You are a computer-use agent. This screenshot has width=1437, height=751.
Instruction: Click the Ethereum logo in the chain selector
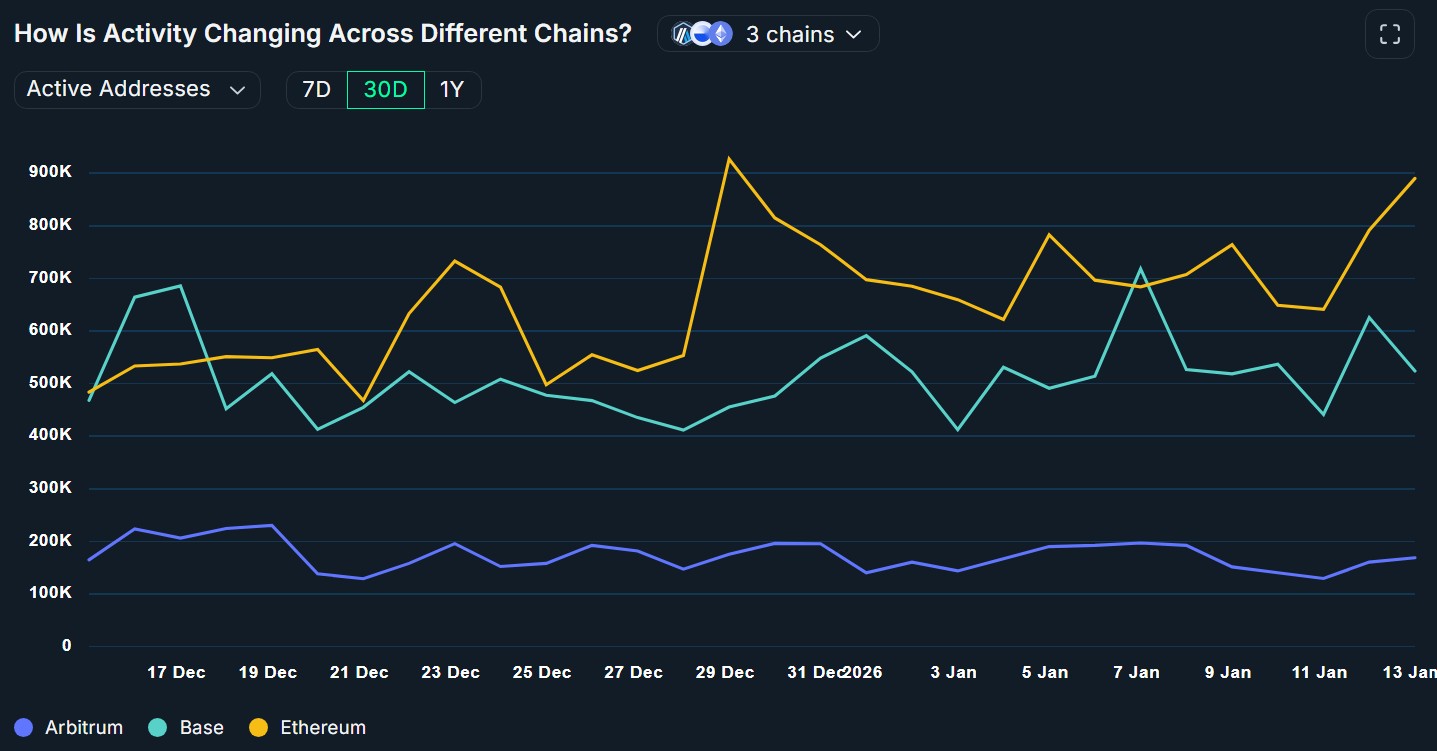(721, 33)
